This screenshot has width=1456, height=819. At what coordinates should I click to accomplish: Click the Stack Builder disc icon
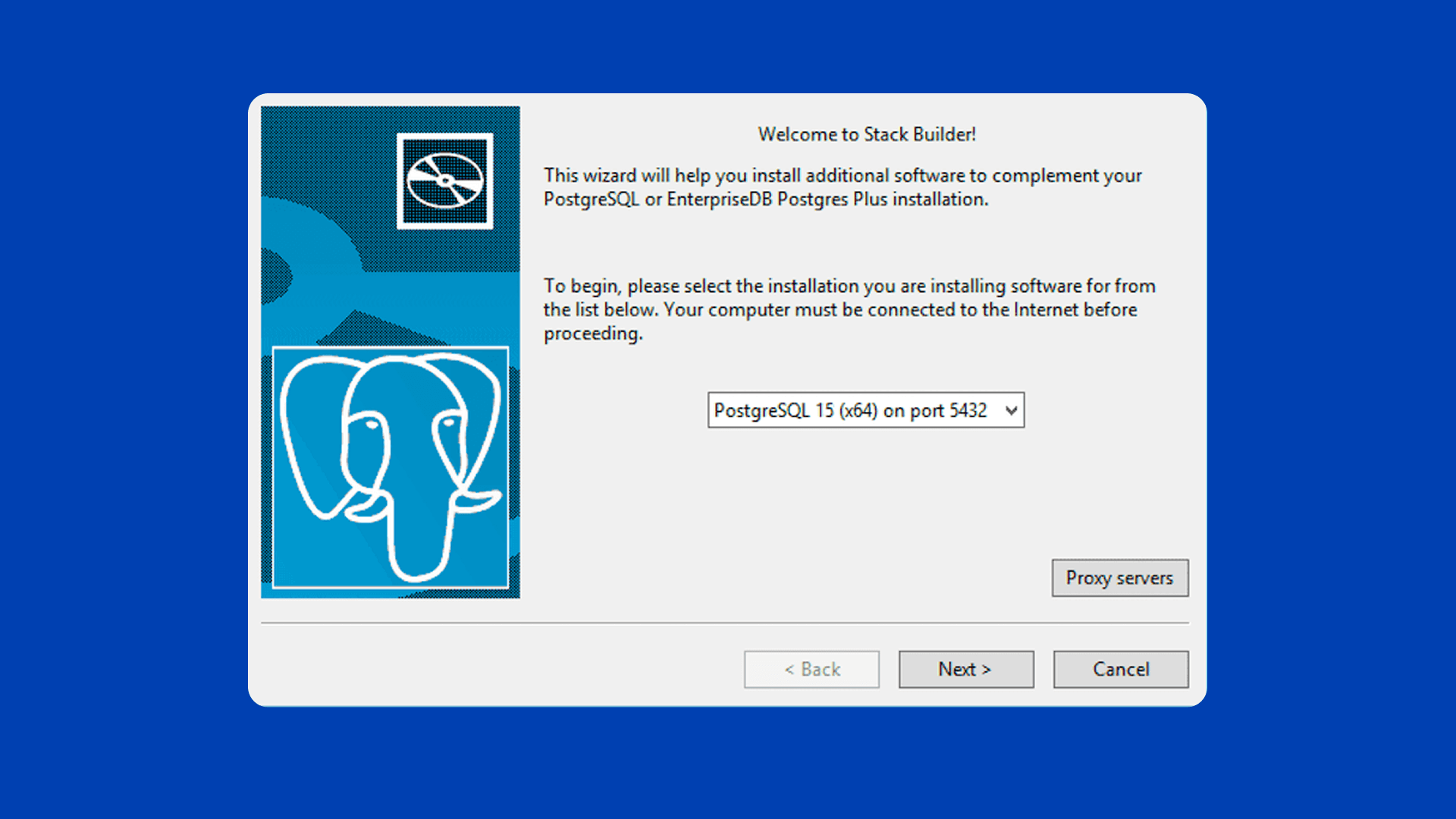(x=444, y=182)
